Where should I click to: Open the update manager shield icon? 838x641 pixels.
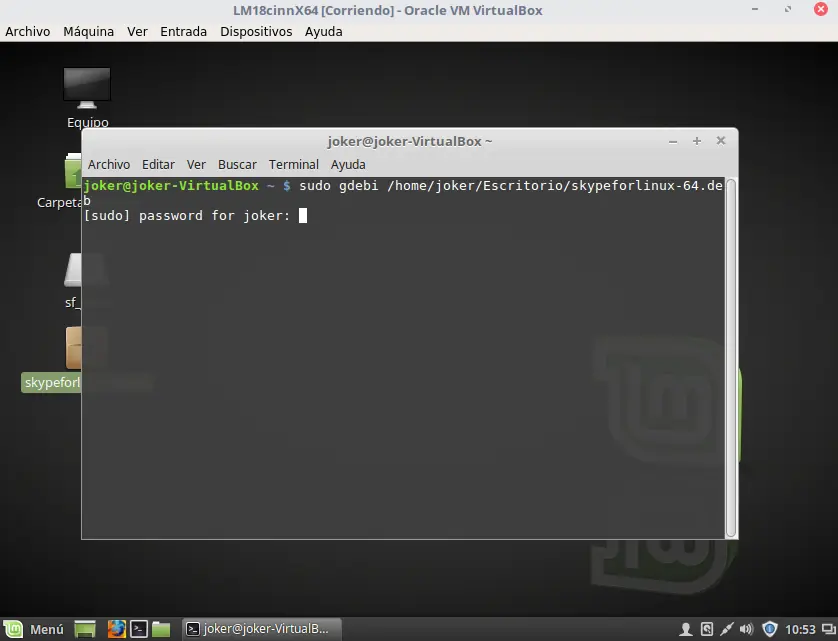pyautogui.click(x=769, y=629)
